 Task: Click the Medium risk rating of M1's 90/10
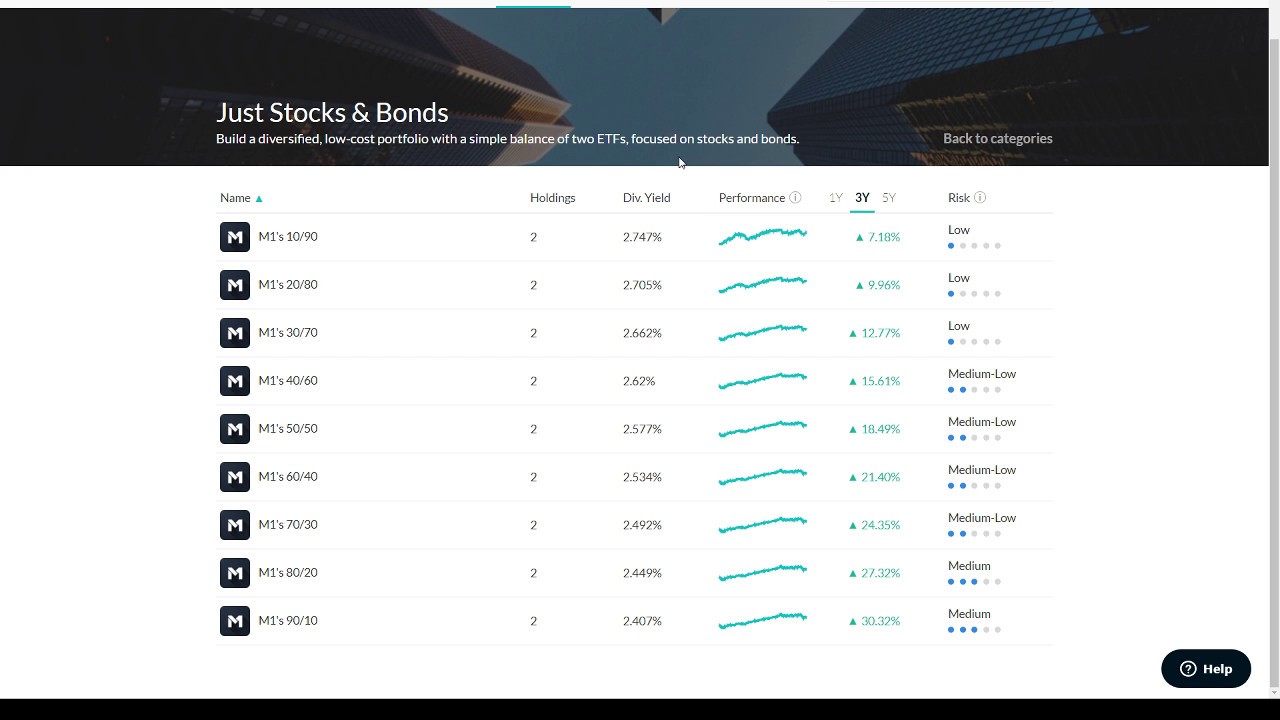point(969,614)
